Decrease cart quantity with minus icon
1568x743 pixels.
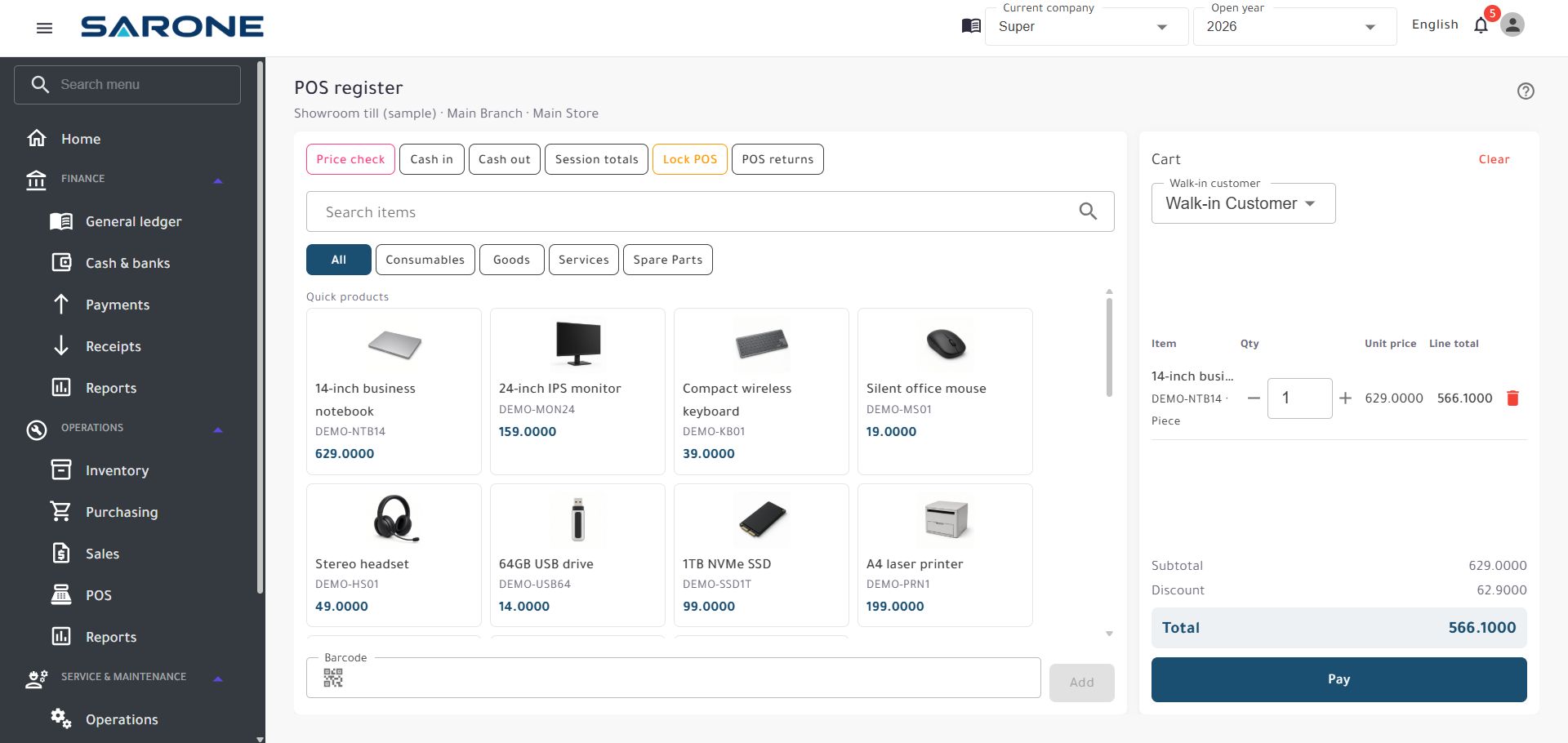pyautogui.click(x=1254, y=398)
